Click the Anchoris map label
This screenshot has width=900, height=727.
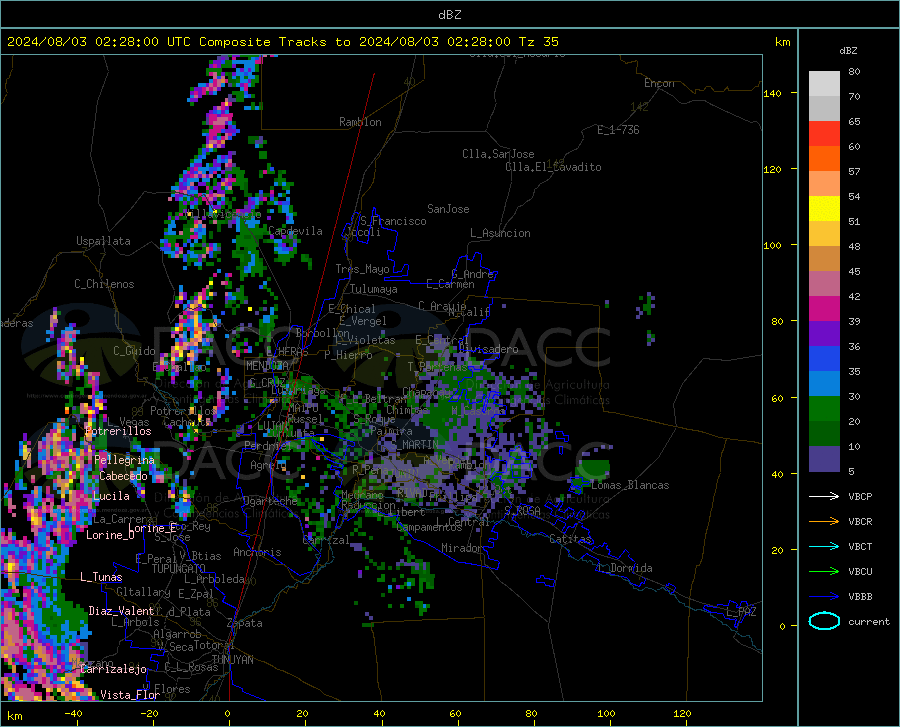coord(257,553)
